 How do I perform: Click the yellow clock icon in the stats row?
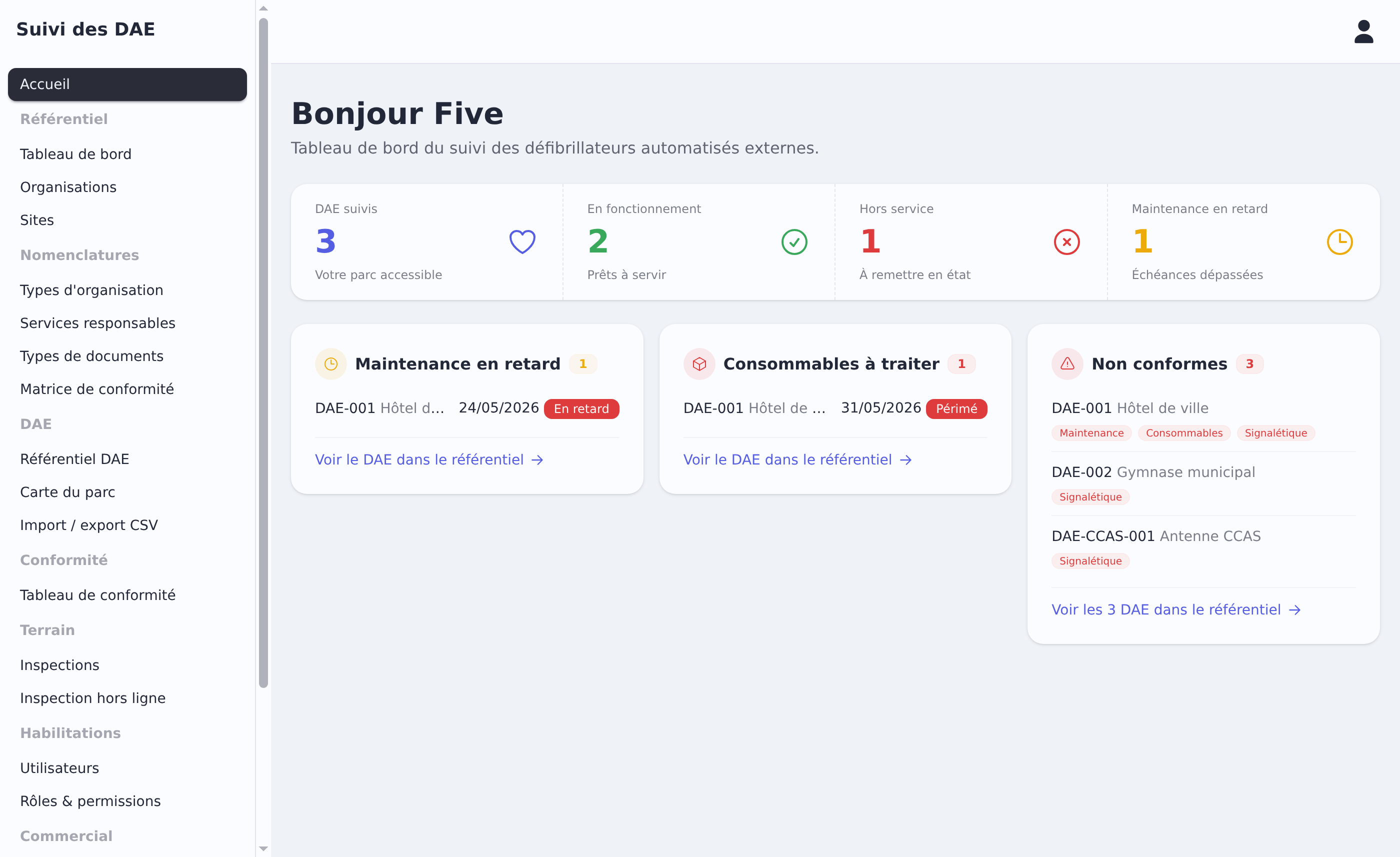point(1339,241)
